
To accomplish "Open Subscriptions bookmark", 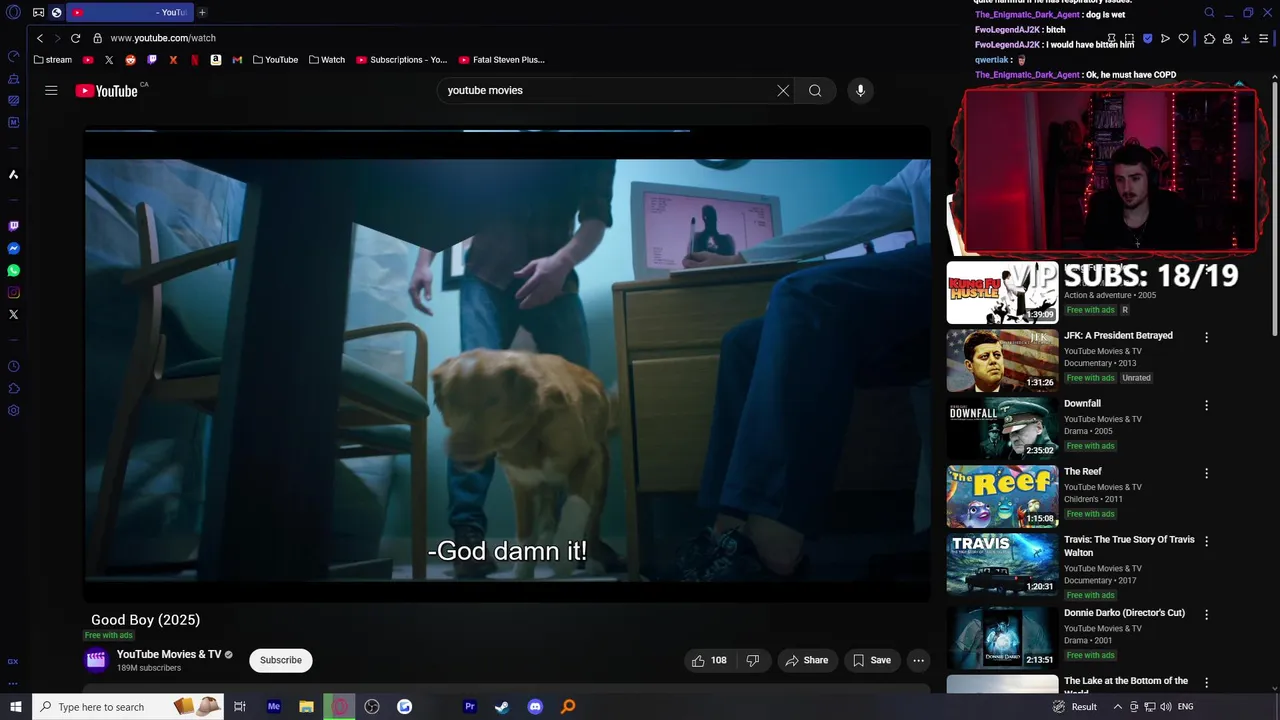I will (402, 60).
